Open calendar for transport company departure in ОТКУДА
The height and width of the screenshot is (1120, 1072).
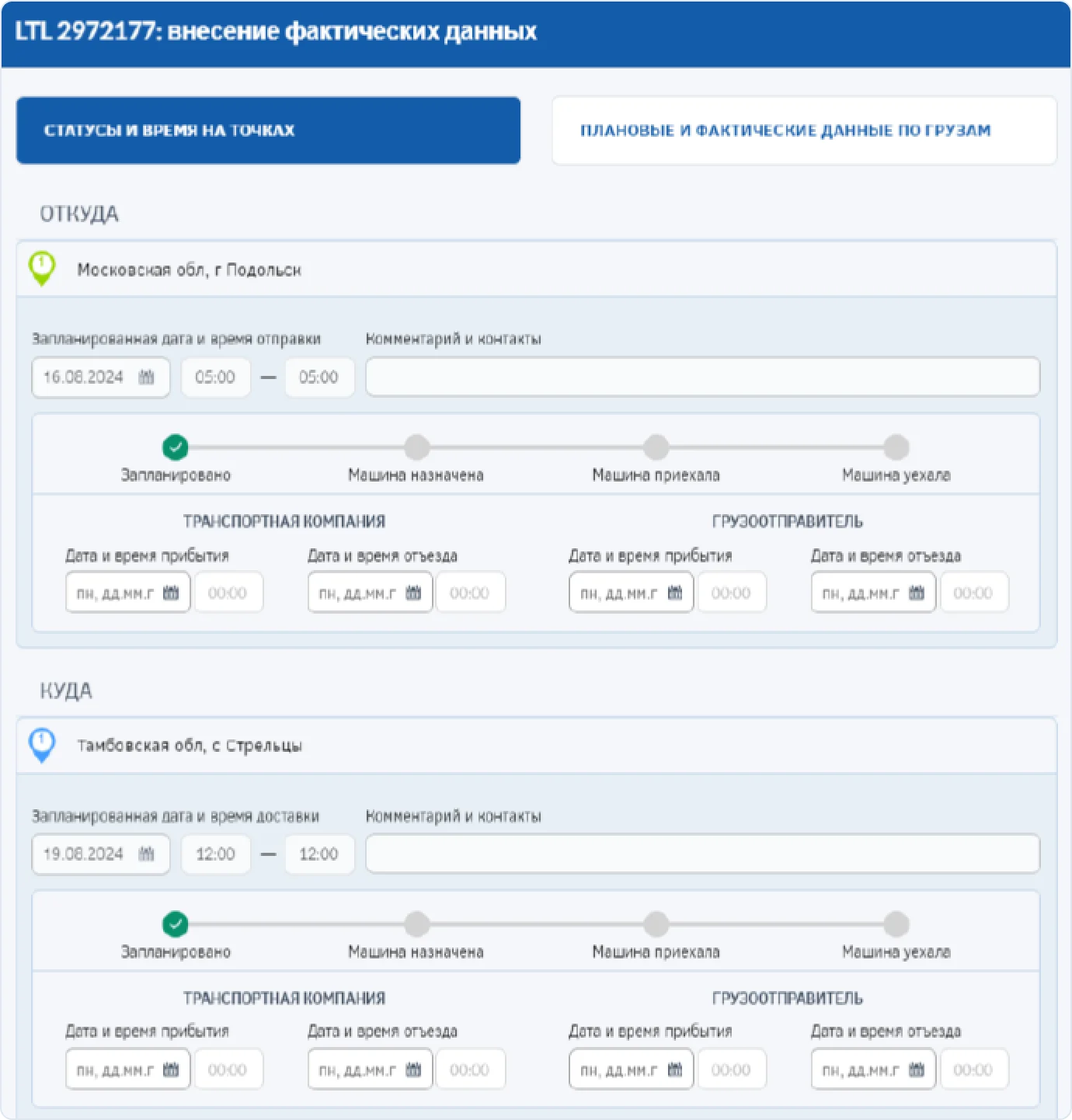pos(413,593)
